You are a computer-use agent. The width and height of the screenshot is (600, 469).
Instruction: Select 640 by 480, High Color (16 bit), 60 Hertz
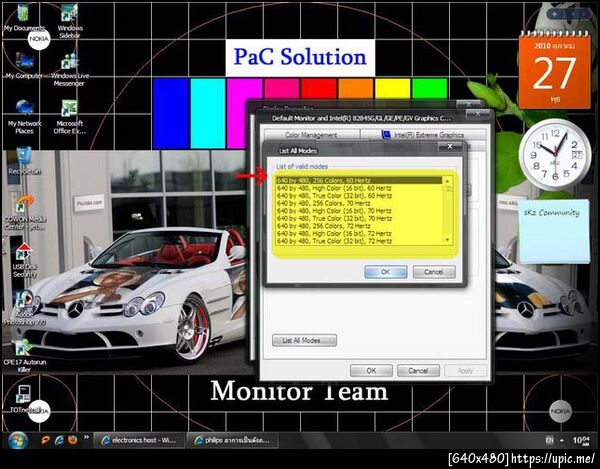pyautogui.click(x=359, y=188)
